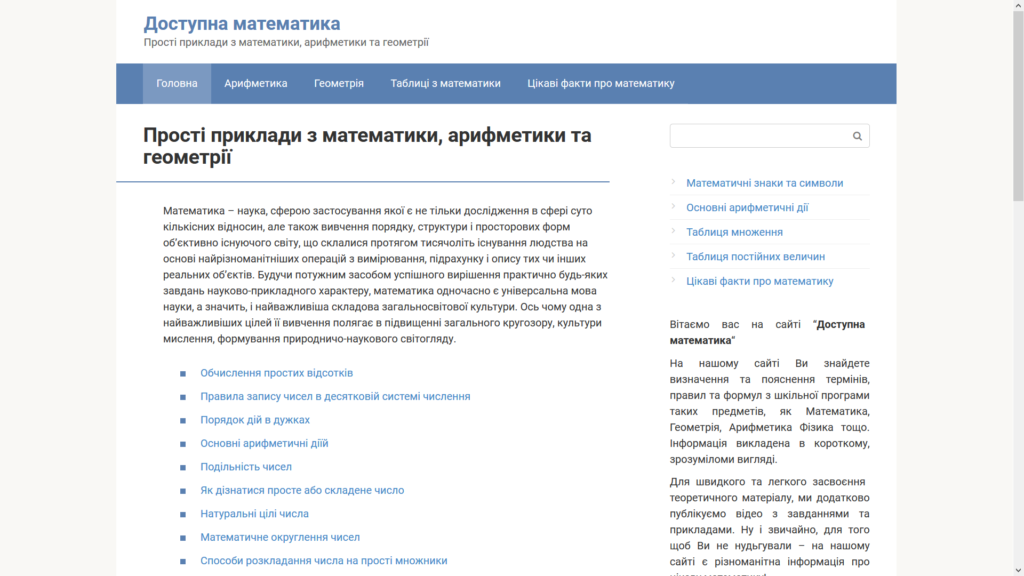Open Цікаві факти про математику in navbar
Viewport: 1024px width, 576px height.
(x=601, y=84)
